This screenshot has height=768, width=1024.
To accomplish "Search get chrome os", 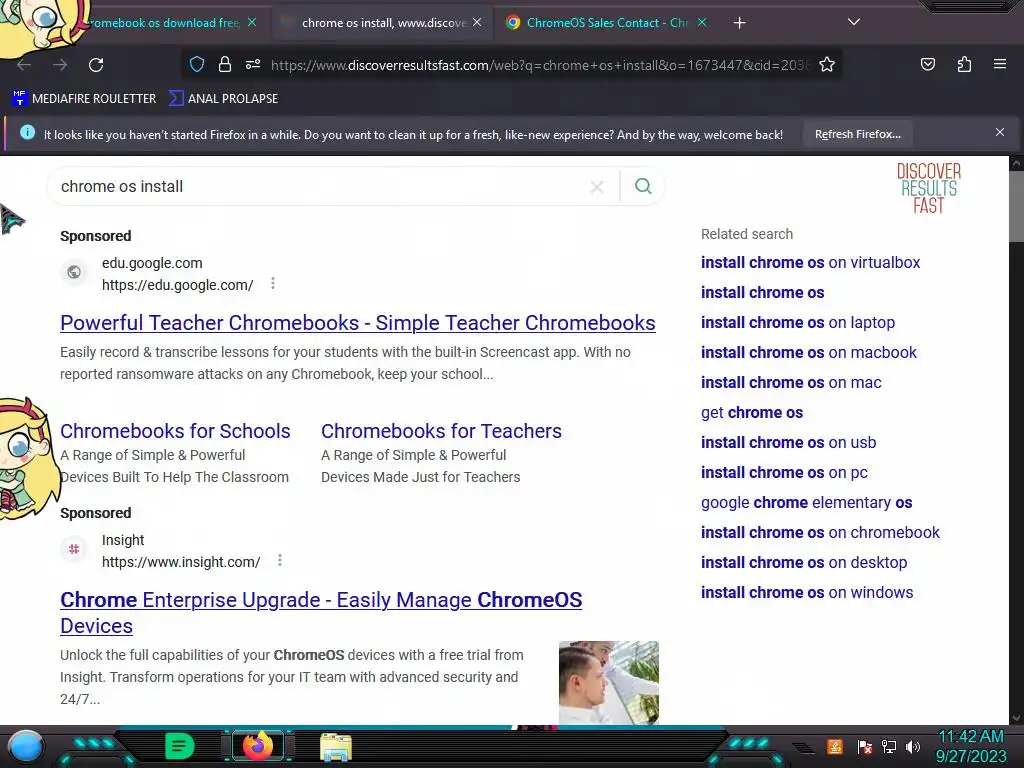I will point(752,413).
